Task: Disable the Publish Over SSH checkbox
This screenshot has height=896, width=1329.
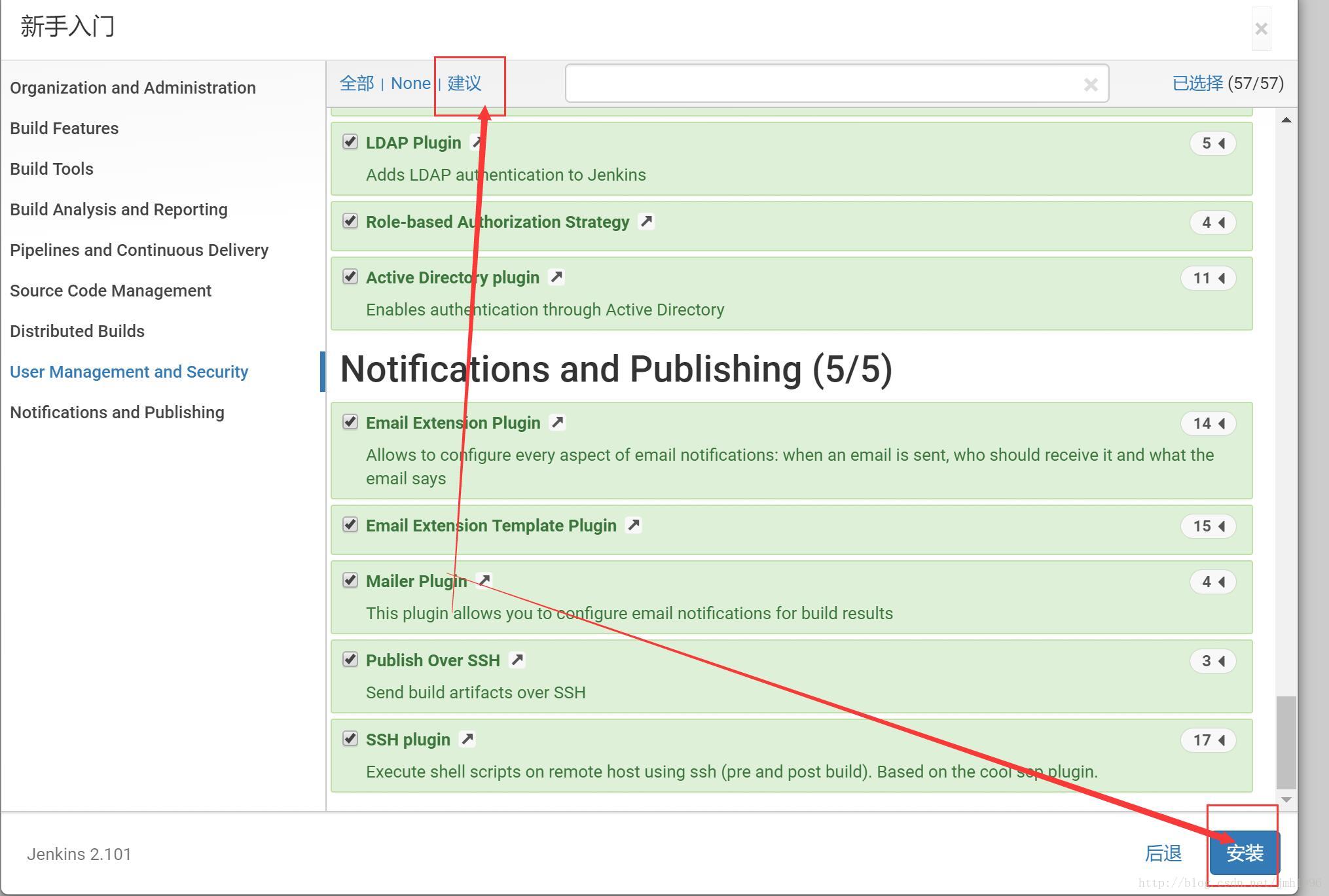Action: (x=351, y=659)
